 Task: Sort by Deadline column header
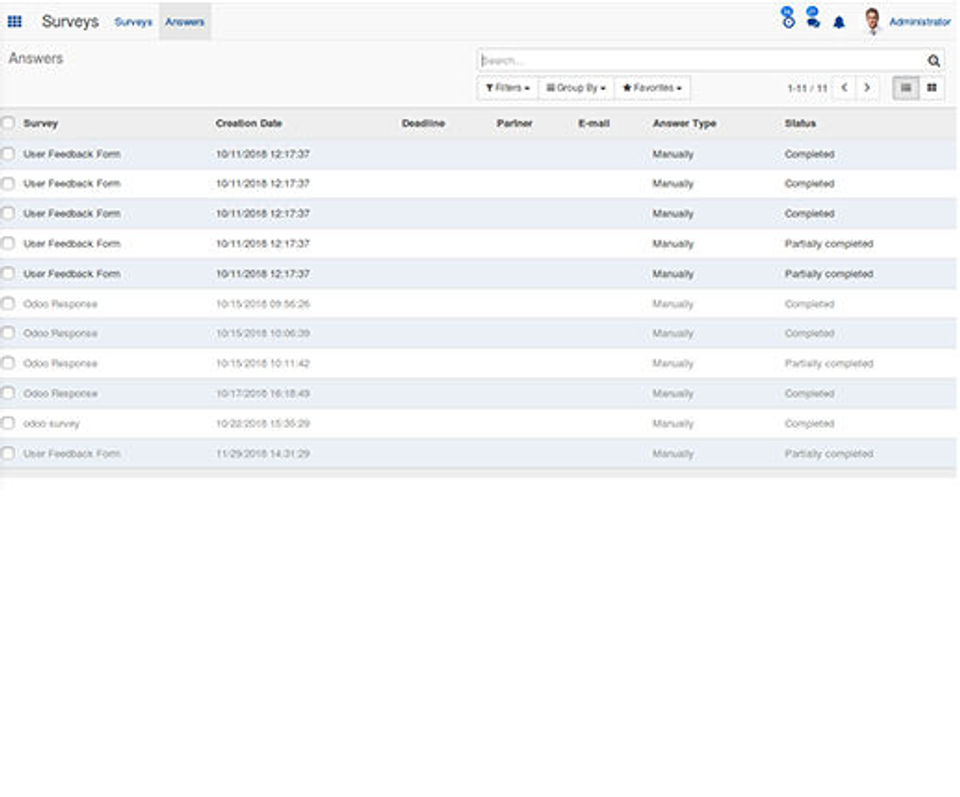423,123
